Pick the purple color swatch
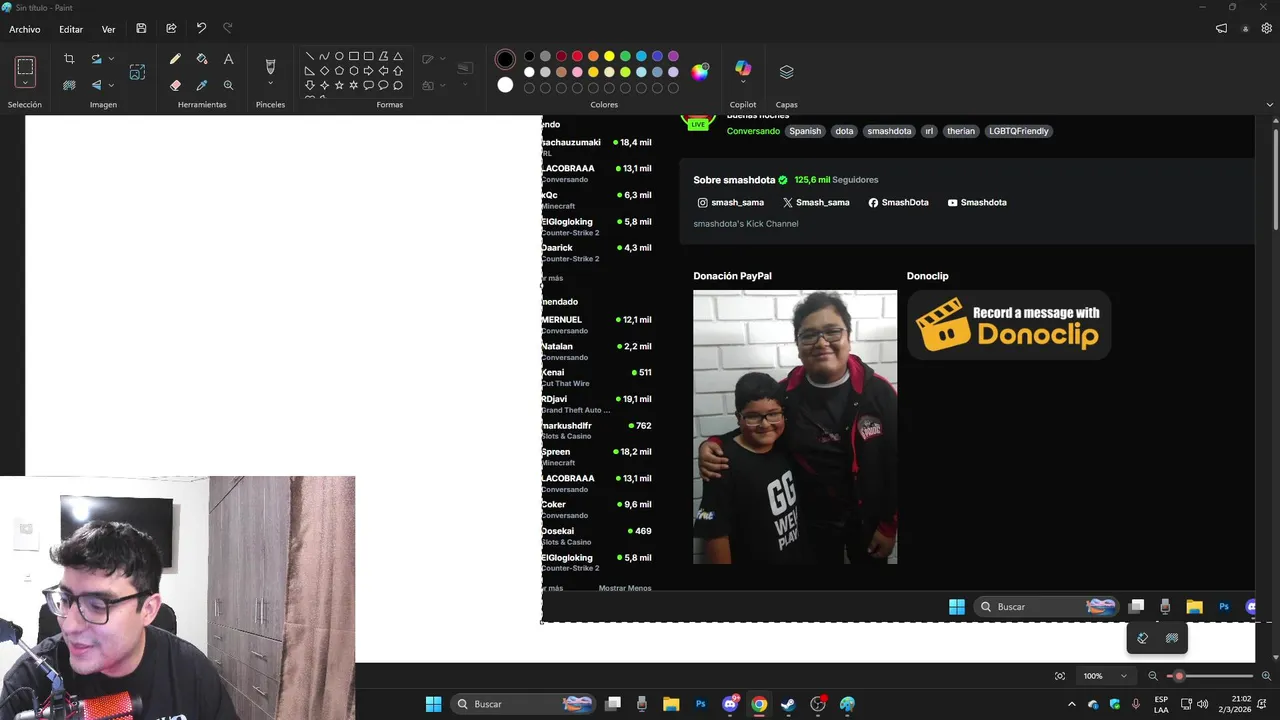 coord(673,56)
